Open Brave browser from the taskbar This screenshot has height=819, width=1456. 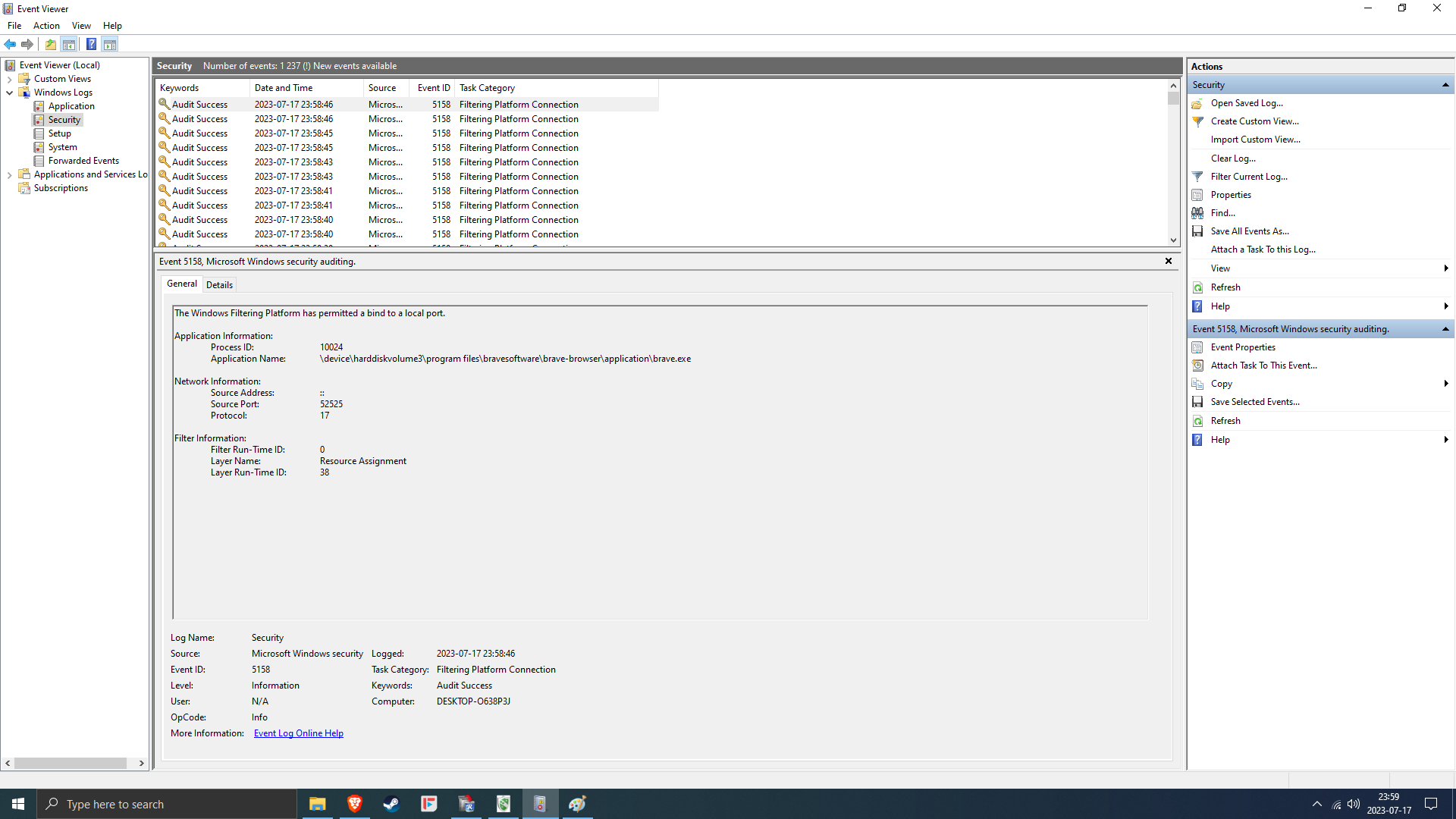tap(354, 804)
